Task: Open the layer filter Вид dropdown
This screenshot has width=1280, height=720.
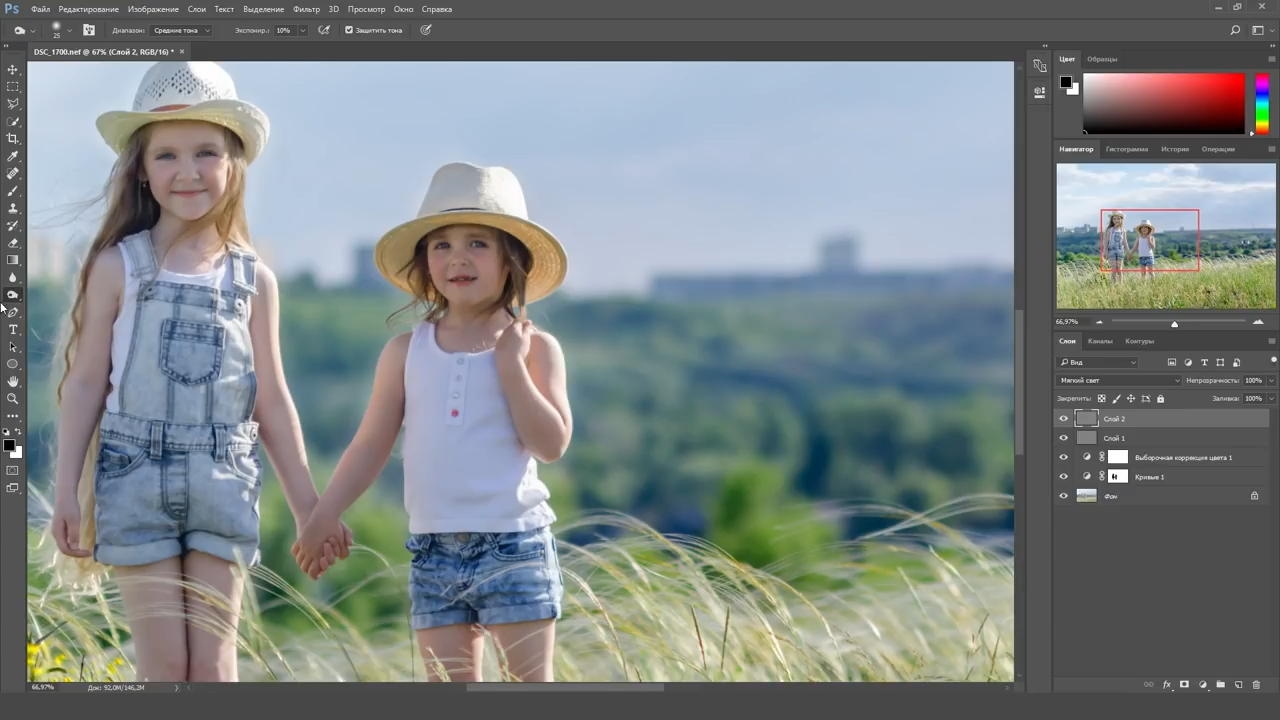Action: pos(1098,362)
